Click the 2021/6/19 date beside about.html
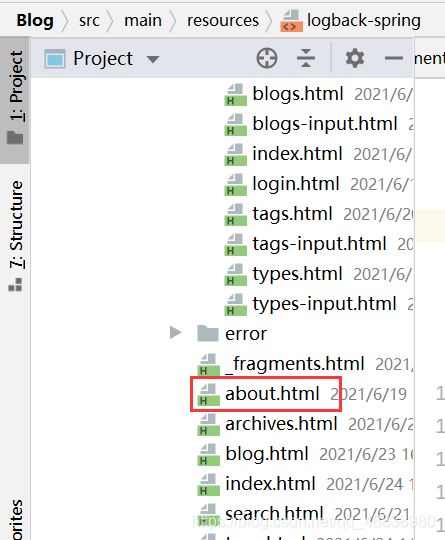Image resolution: width=445 pixels, height=540 pixels. pyautogui.click(x=369, y=394)
